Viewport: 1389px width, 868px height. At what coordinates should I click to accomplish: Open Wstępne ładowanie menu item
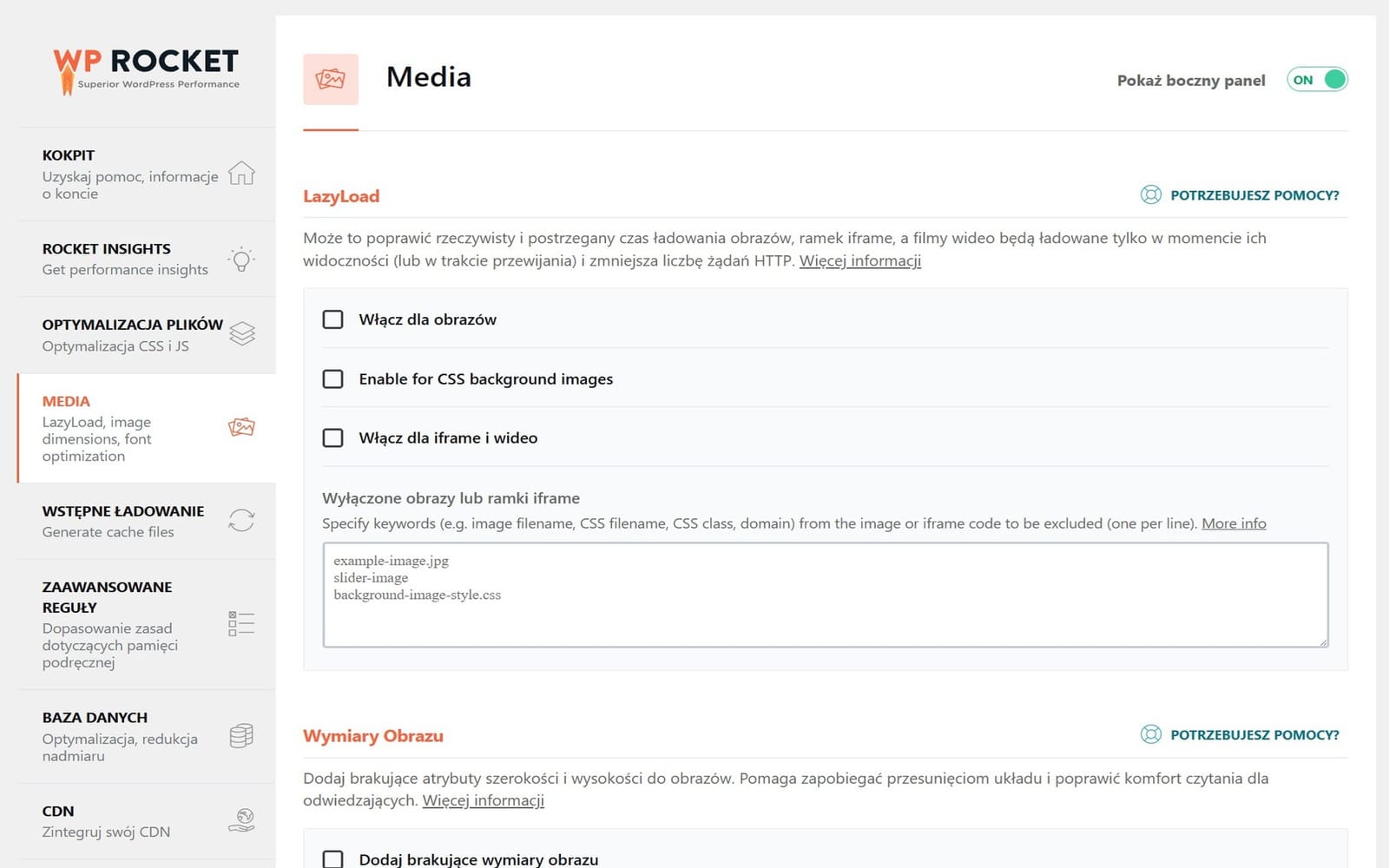tap(147, 521)
